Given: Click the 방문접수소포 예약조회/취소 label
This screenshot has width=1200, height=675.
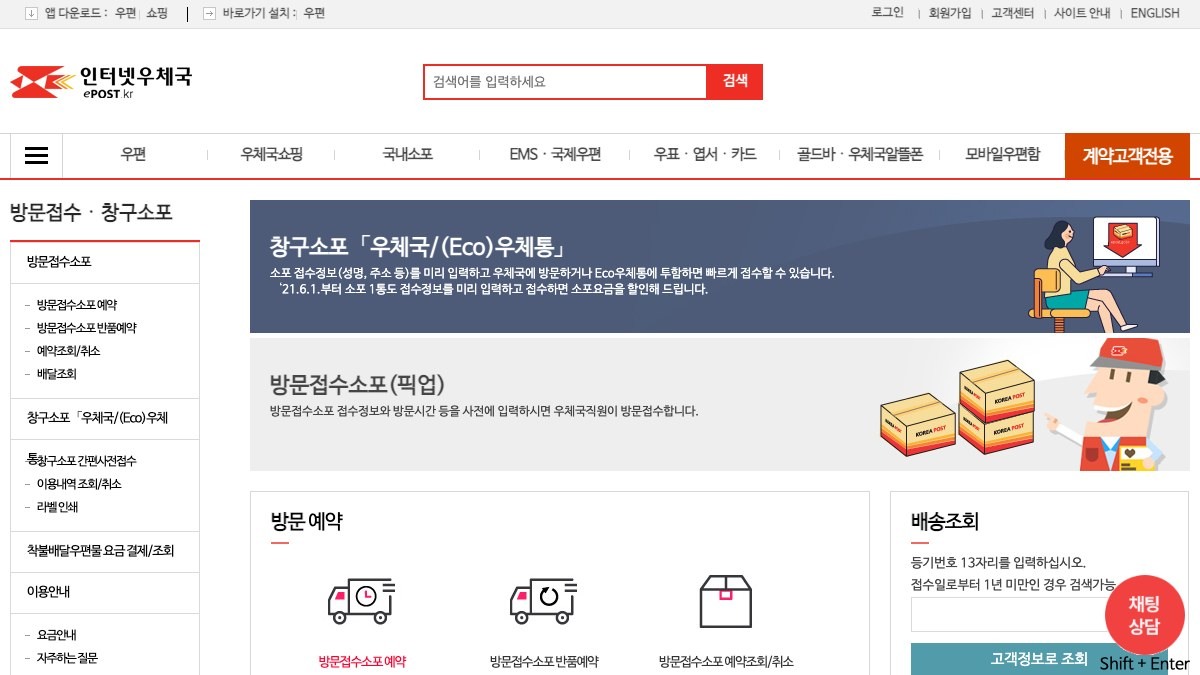Looking at the screenshot, I should (726, 662).
